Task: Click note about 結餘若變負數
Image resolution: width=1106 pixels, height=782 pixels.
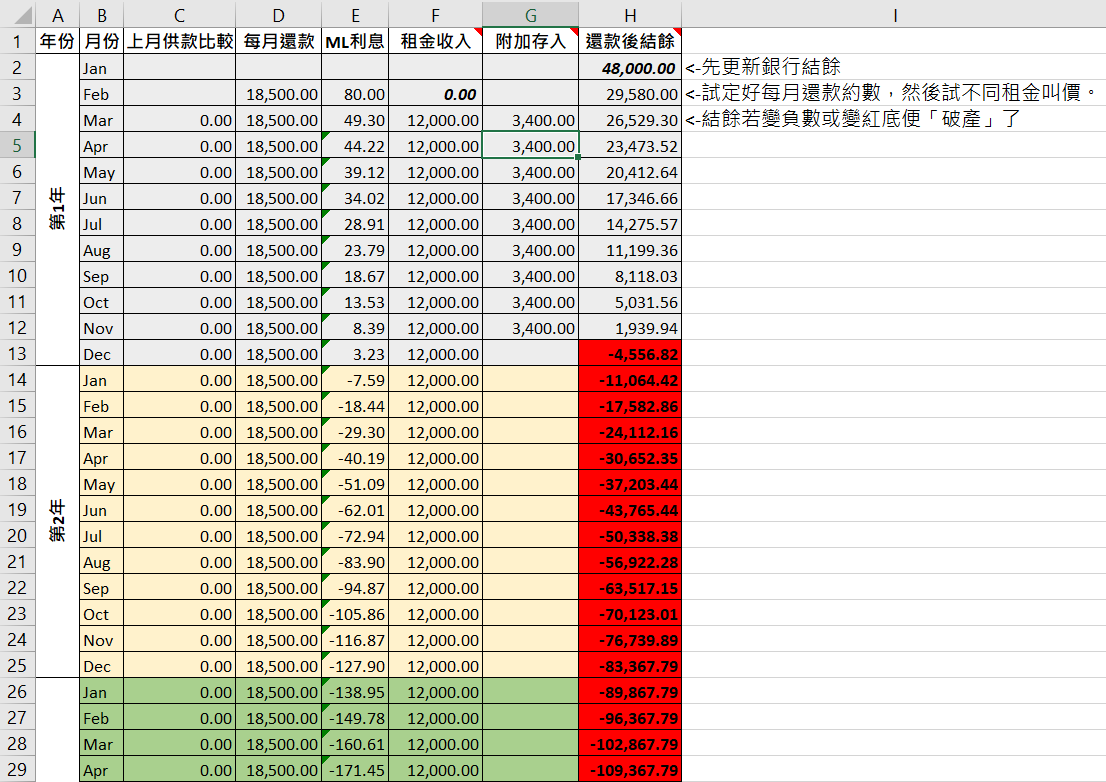Action: [853, 119]
